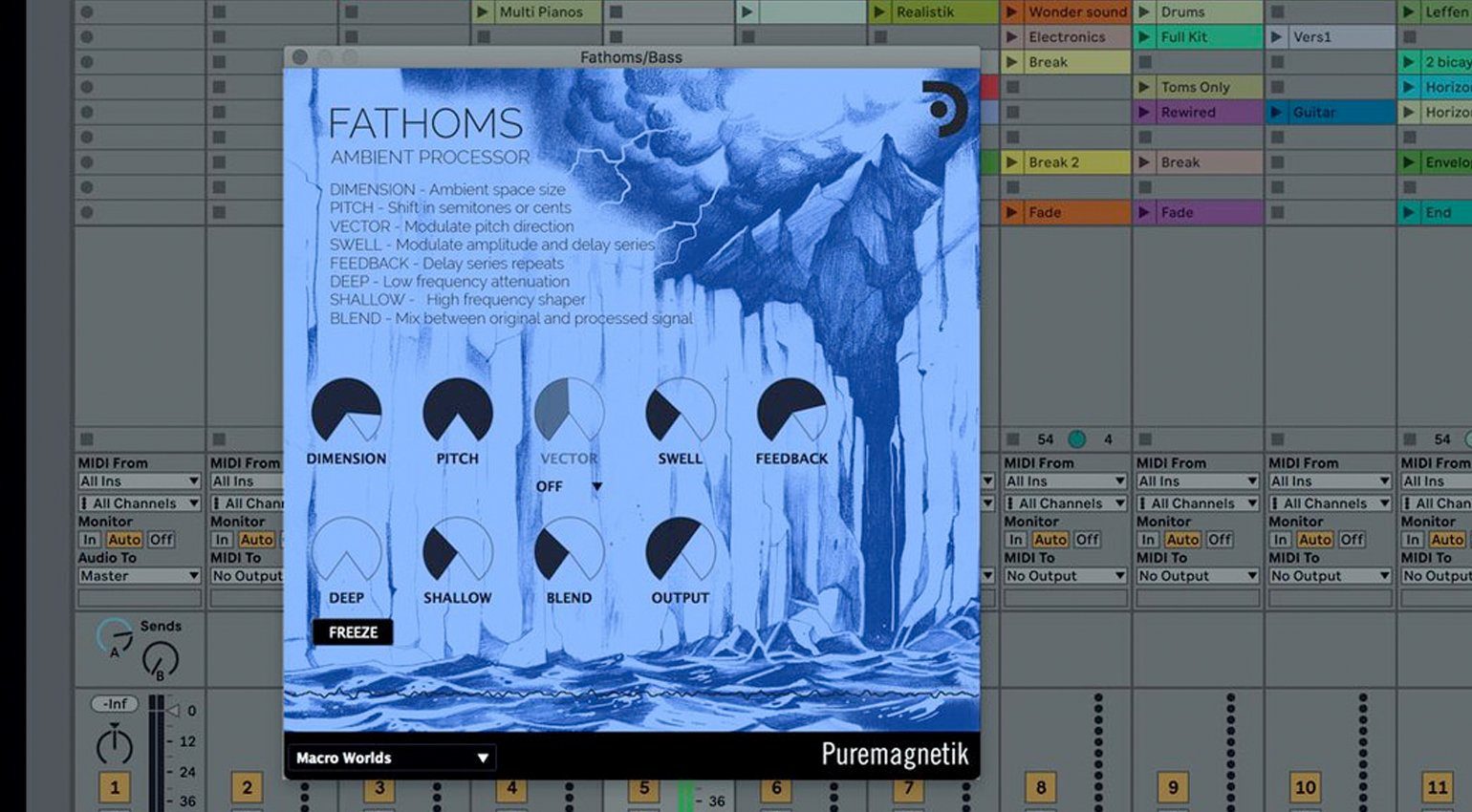Click the Fathoms/Bass window title bar
The height and width of the screenshot is (812, 1472).
[631, 57]
